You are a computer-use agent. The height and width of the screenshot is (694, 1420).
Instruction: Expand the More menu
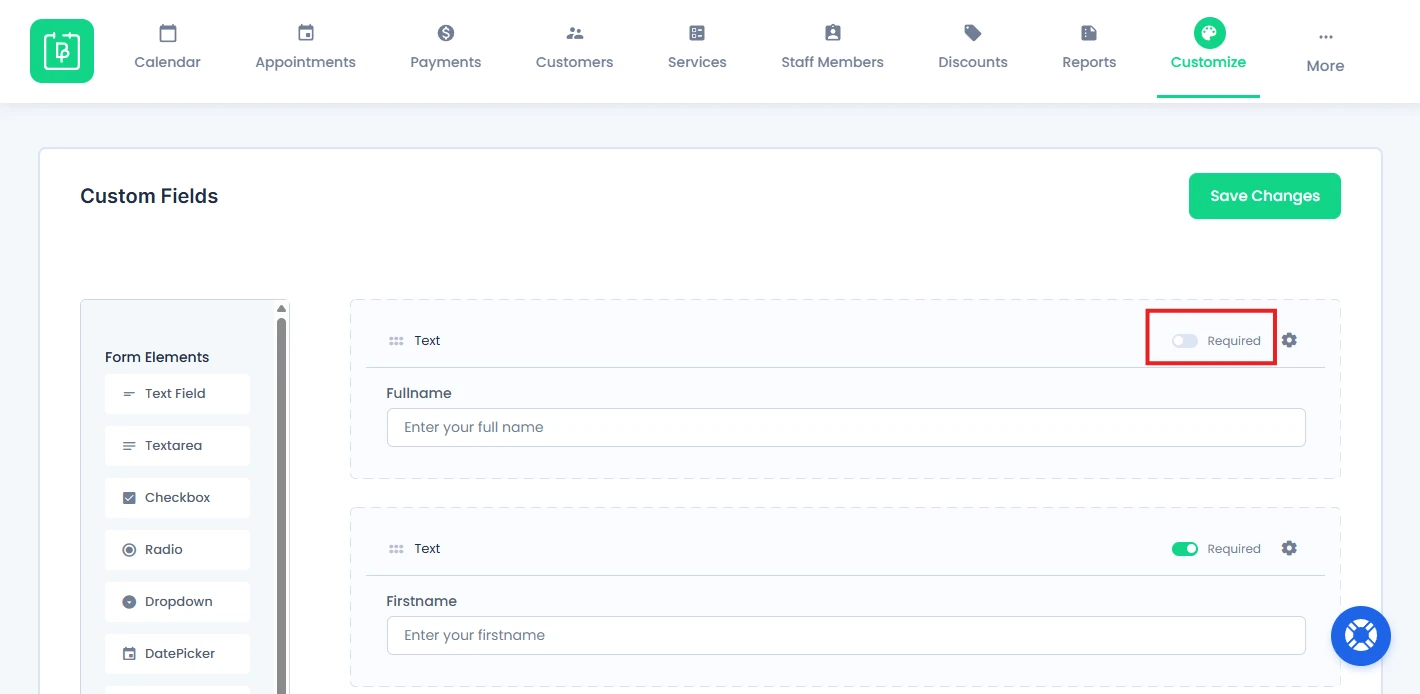[1325, 52]
